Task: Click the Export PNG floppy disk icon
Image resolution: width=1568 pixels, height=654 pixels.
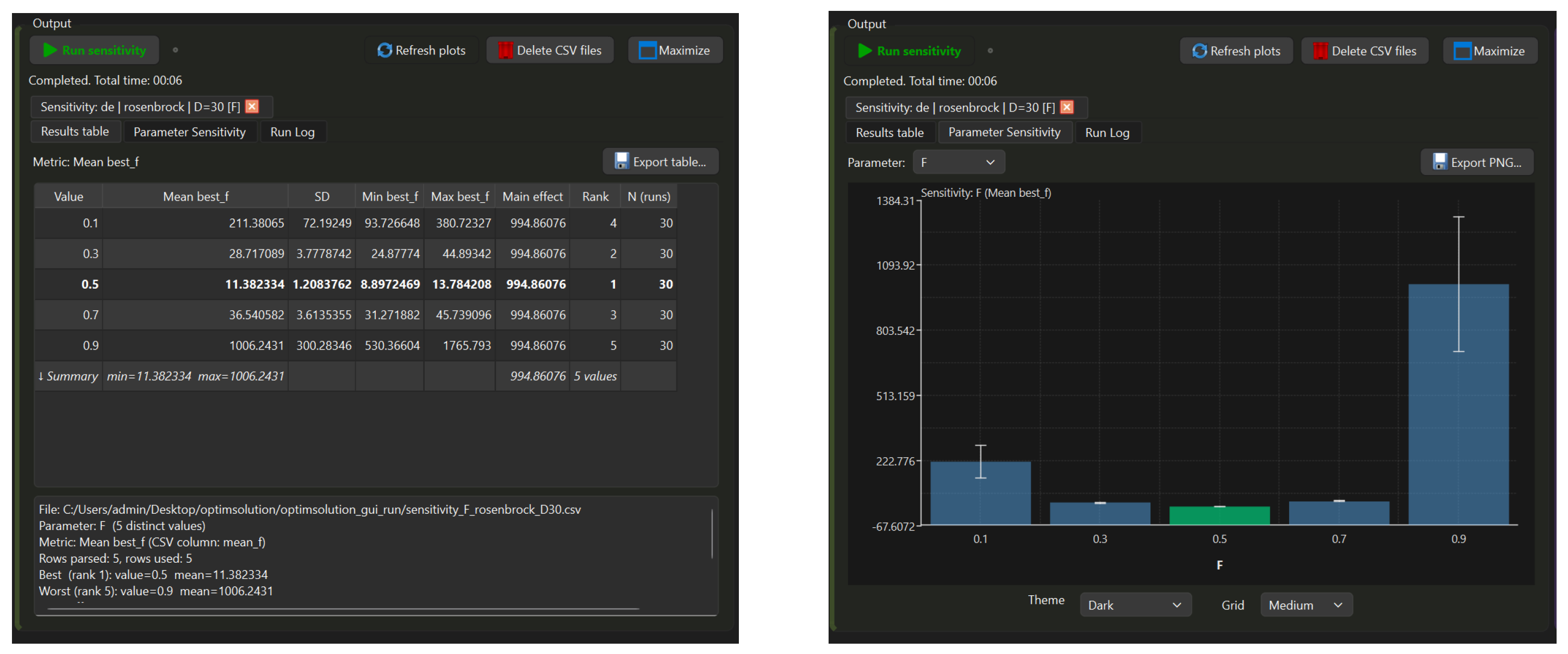Action: click(x=1440, y=162)
